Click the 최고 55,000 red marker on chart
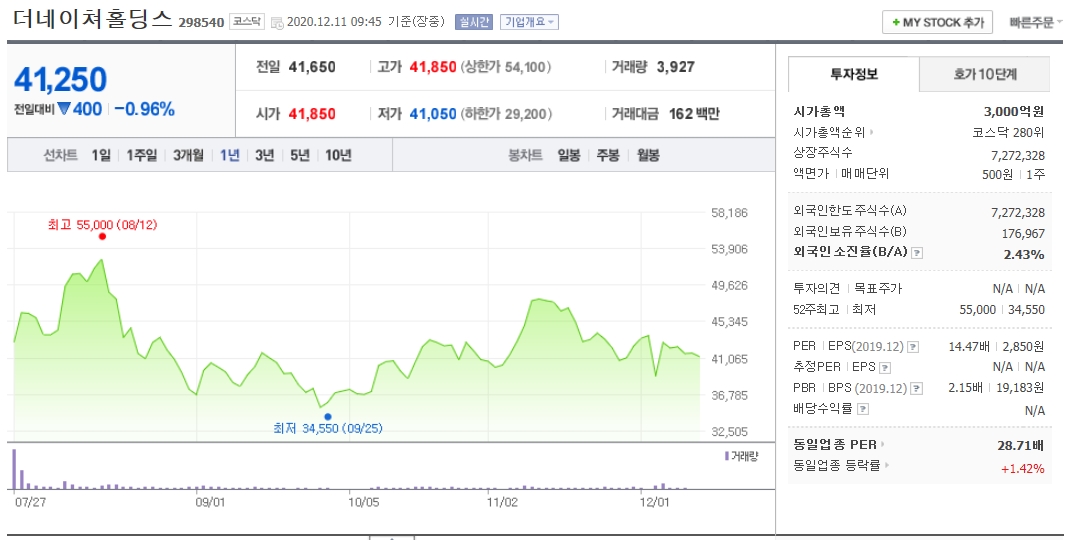The width and height of the screenshot is (1067, 540). pyautogui.click(x=102, y=237)
